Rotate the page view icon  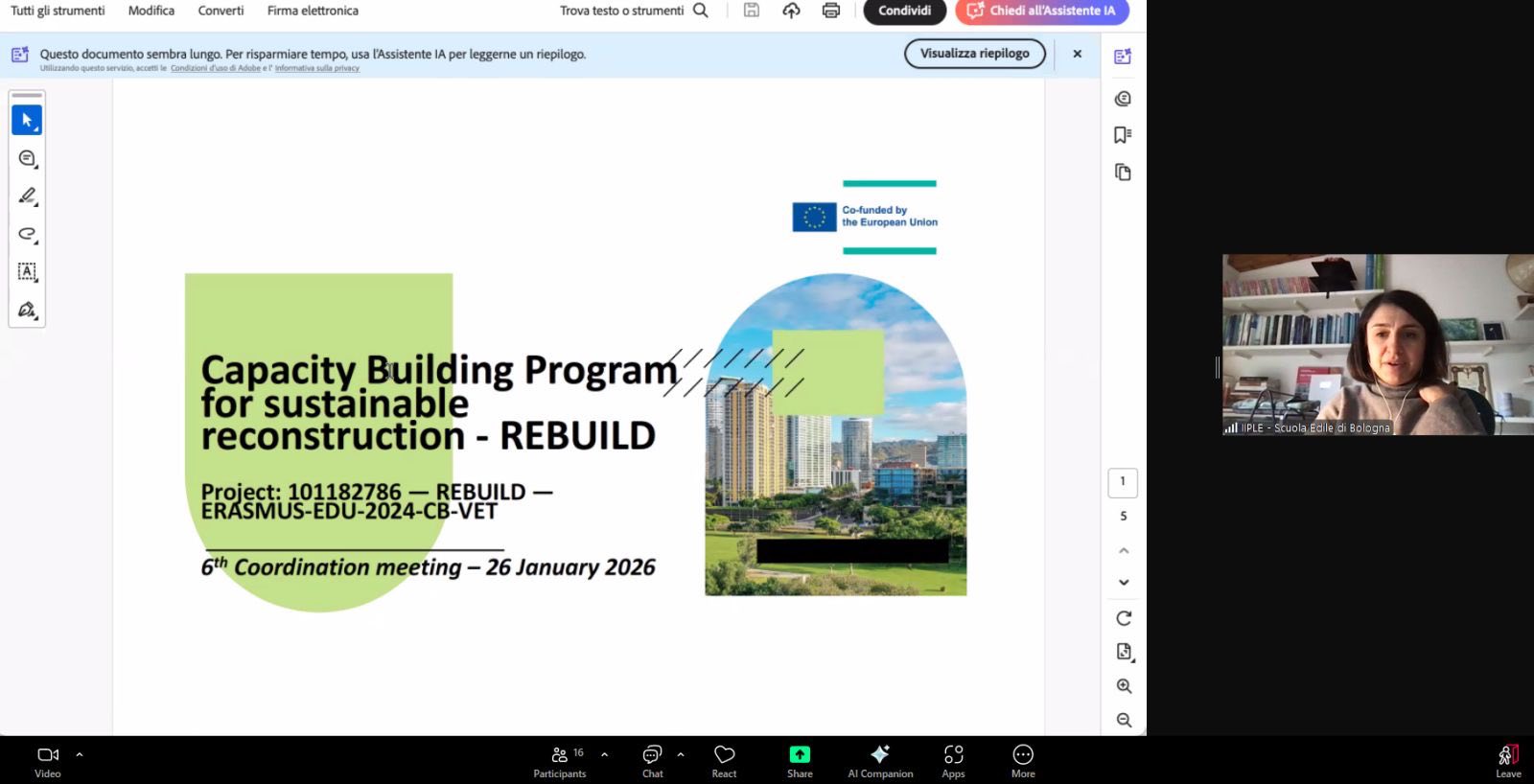pos(1124,618)
